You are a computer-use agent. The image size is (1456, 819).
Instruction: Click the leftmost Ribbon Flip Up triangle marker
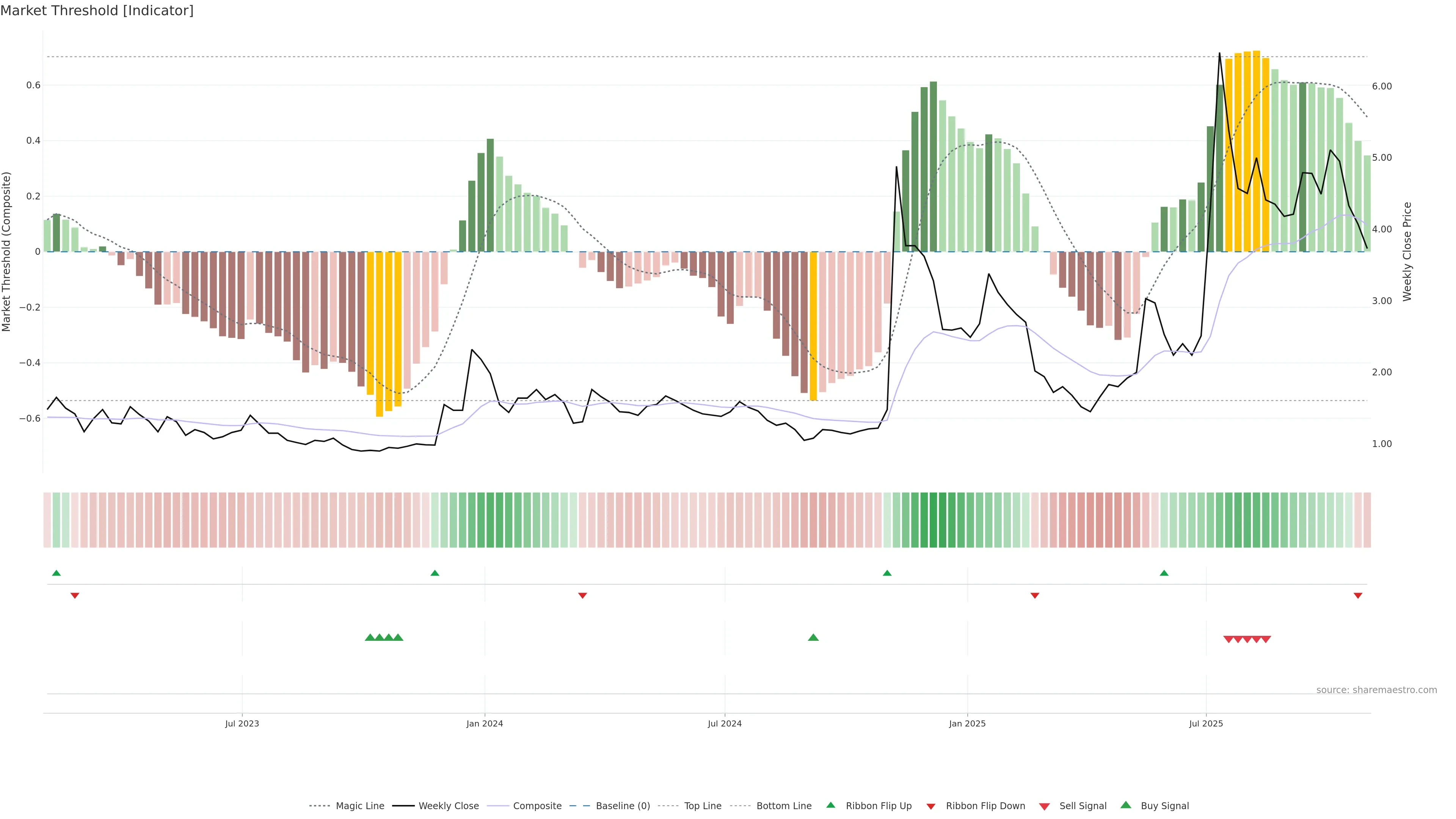point(56,573)
